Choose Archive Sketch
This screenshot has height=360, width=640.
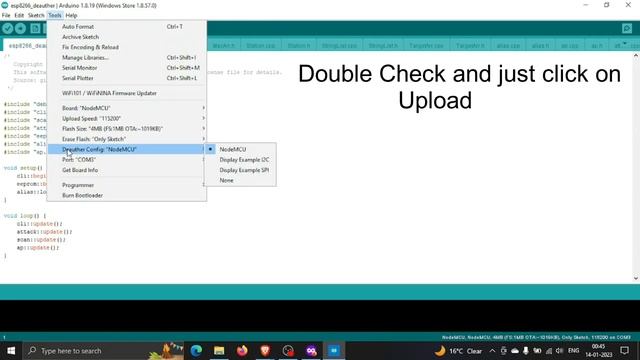click(x=127, y=37)
